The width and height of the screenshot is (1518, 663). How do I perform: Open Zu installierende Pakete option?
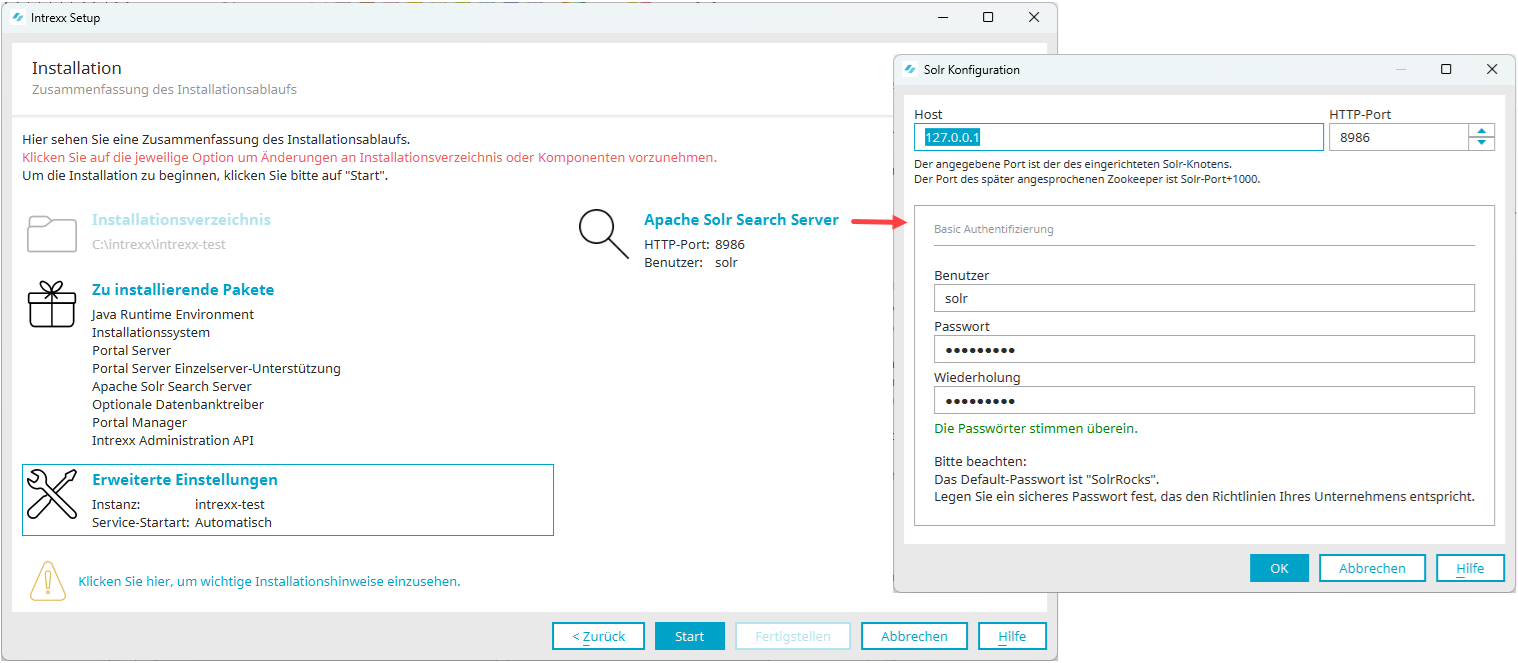point(183,290)
